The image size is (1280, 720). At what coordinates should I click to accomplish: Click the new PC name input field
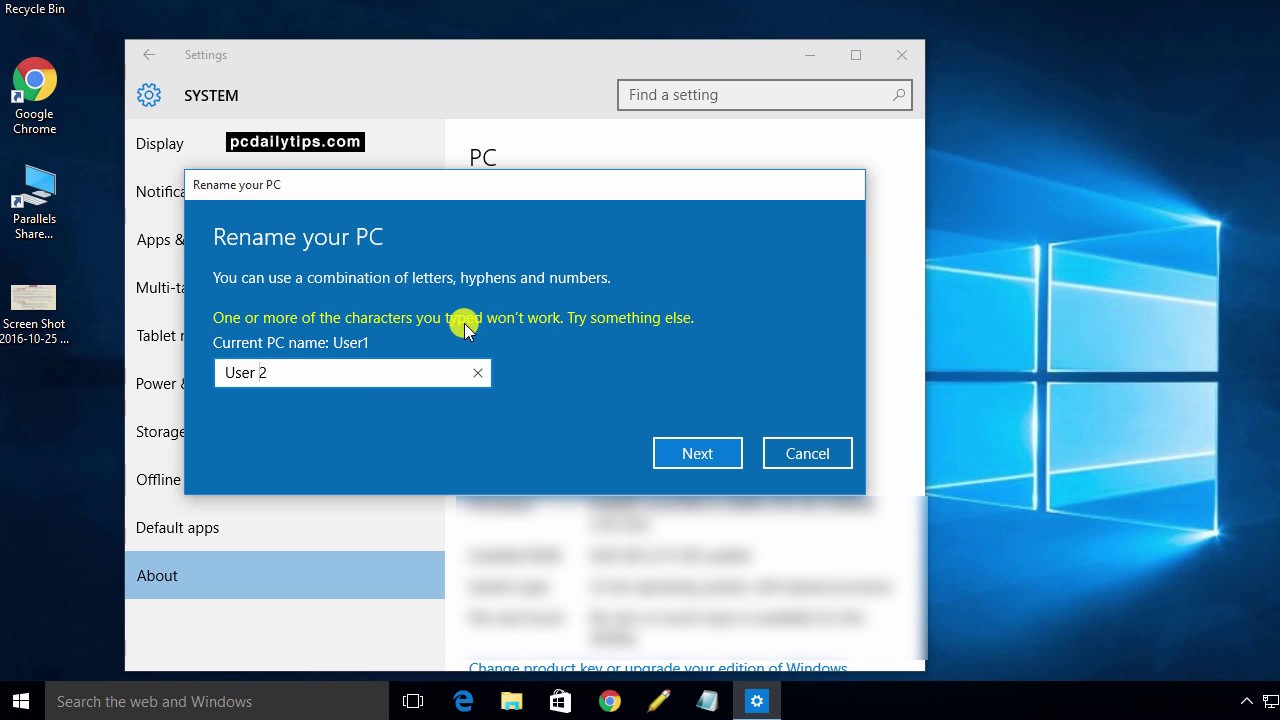(x=340, y=373)
